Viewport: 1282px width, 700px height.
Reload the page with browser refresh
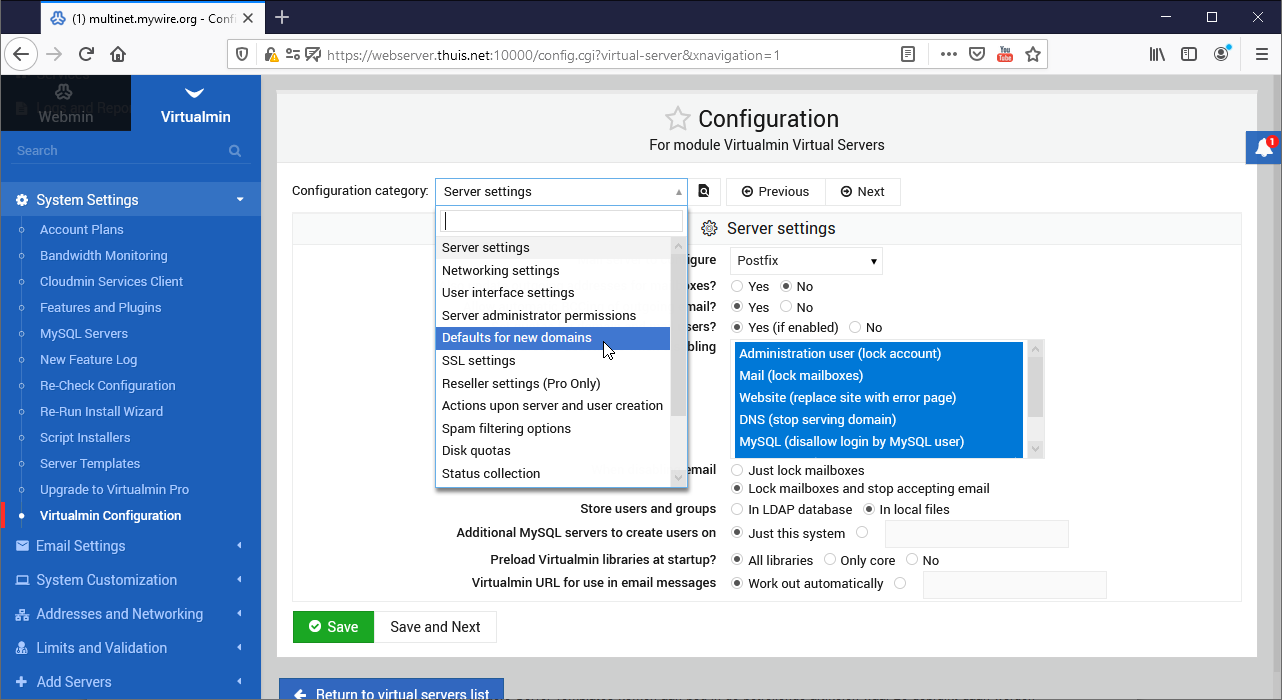click(x=86, y=54)
